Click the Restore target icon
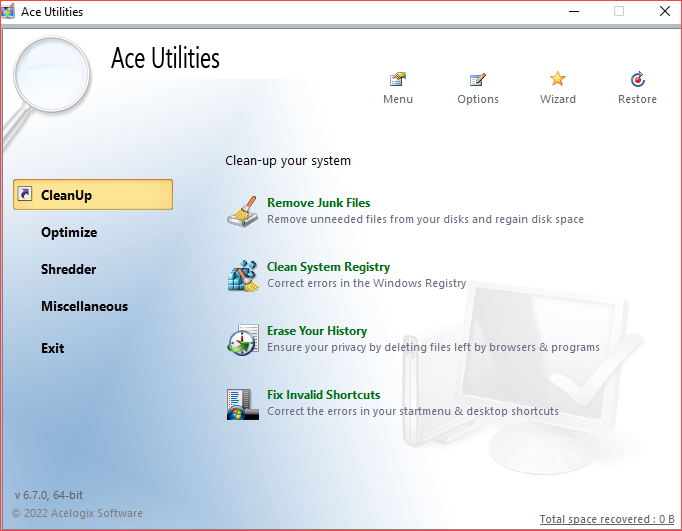Screen dimensions: 682x531 (x=638, y=79)
